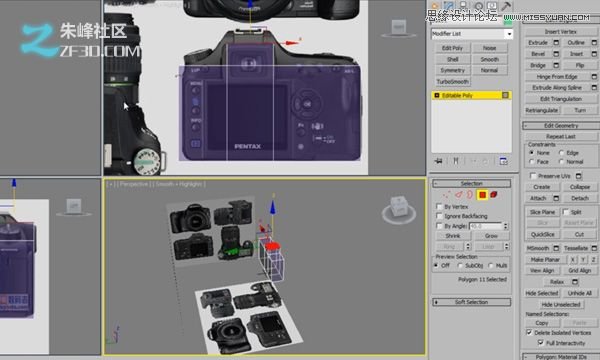Image resolution: width=600 pixels, height=360 pixels.
Task: Click the By Angle spinner arrows
Action: coord(505,226)
